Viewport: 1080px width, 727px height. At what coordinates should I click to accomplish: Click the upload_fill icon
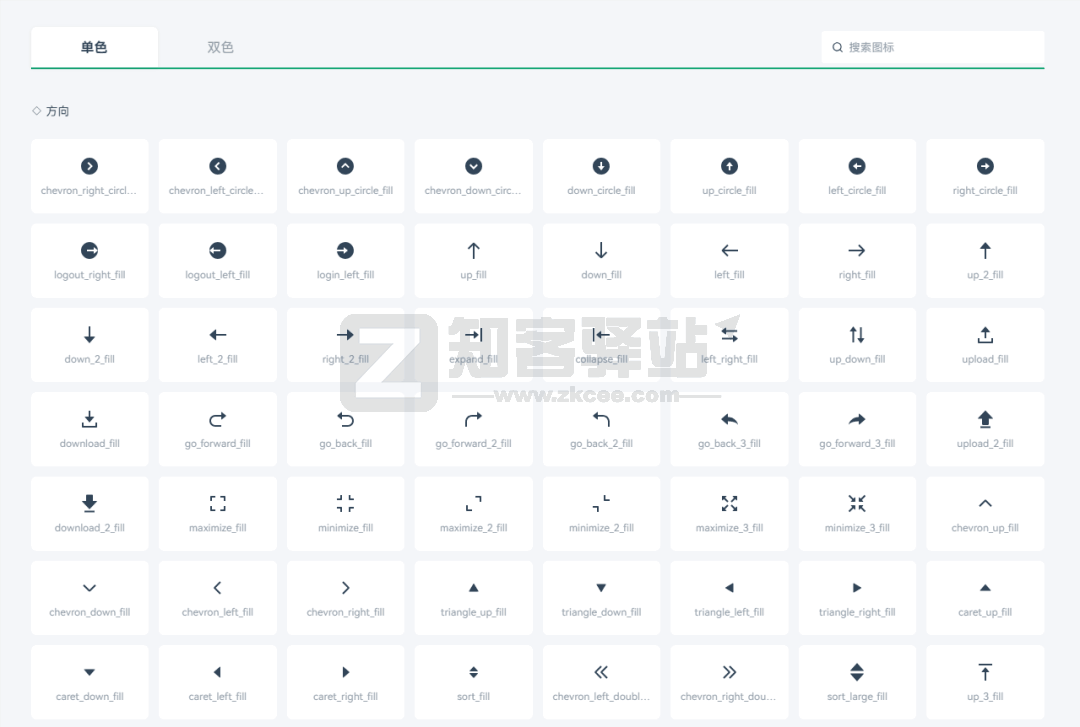[x=985, y=343]
